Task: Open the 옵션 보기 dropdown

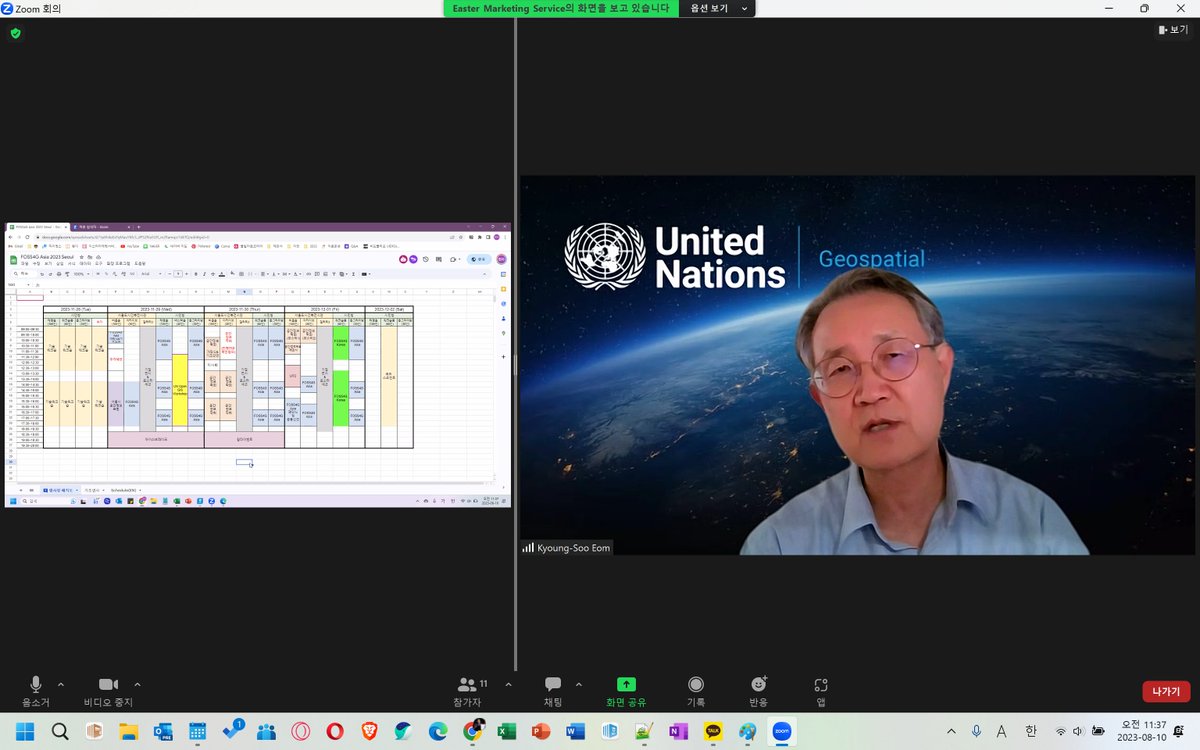Action: [717, 8]
